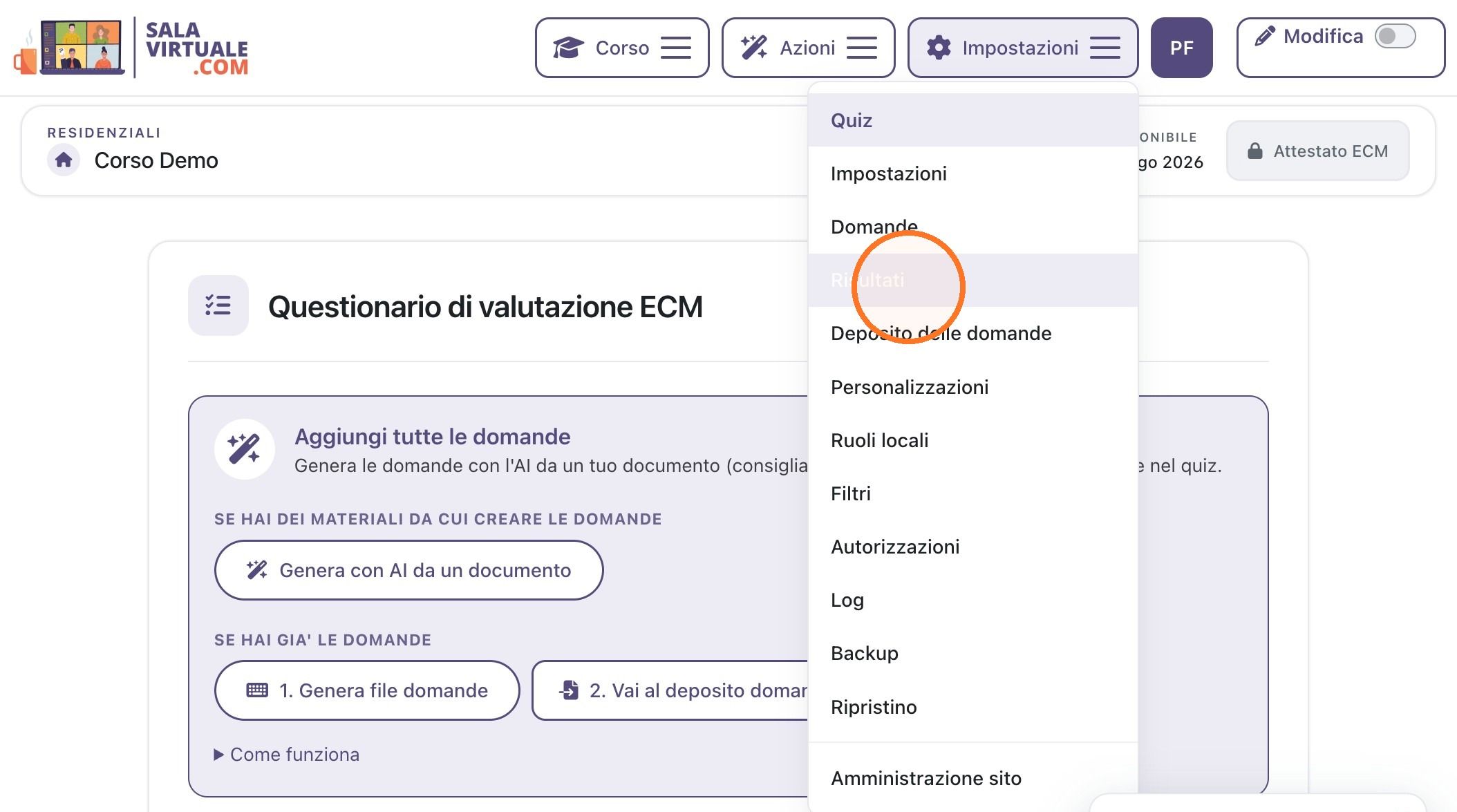This screenshot has height=812, width=1457.
Task: Click the Quiz menu header
Action: point(972,120)
